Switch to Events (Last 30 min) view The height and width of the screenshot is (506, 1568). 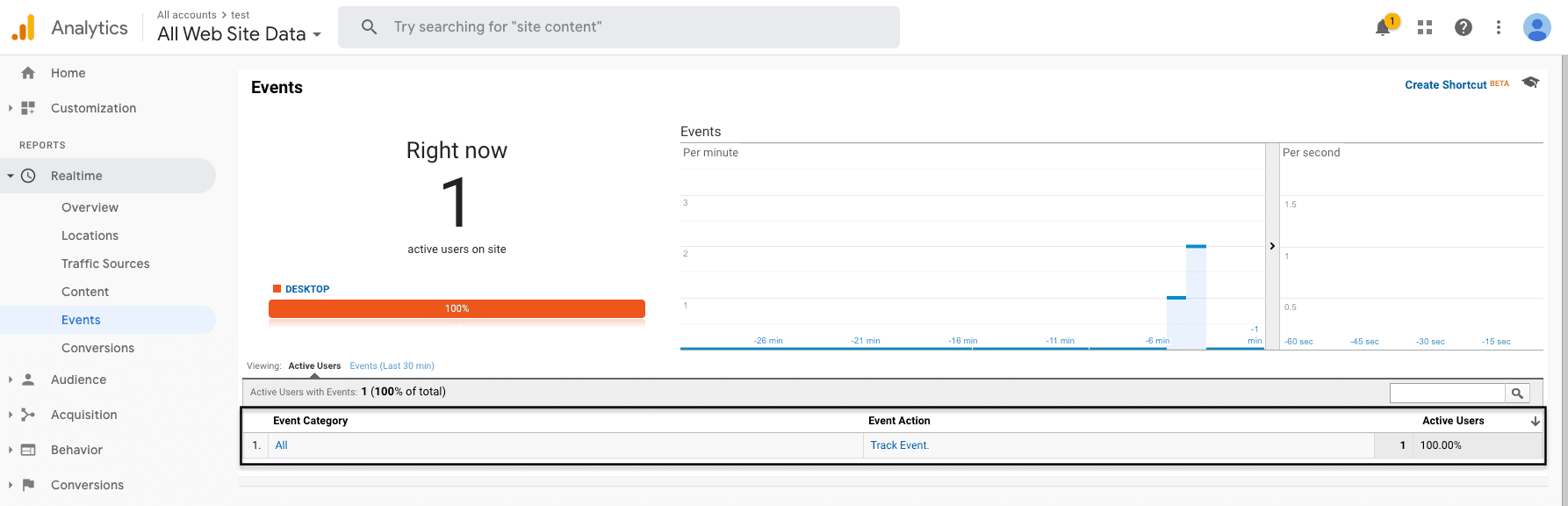(x=392, y=366)
